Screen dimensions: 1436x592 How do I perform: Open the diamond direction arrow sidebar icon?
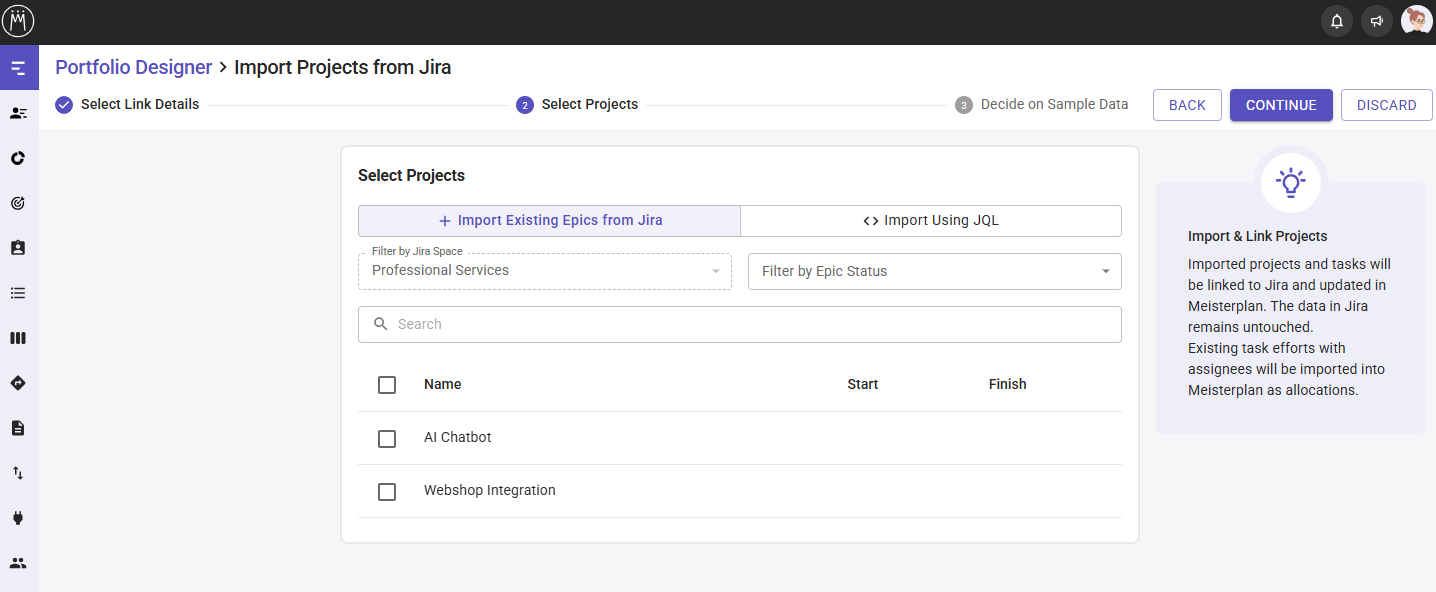tap(18, 383)
